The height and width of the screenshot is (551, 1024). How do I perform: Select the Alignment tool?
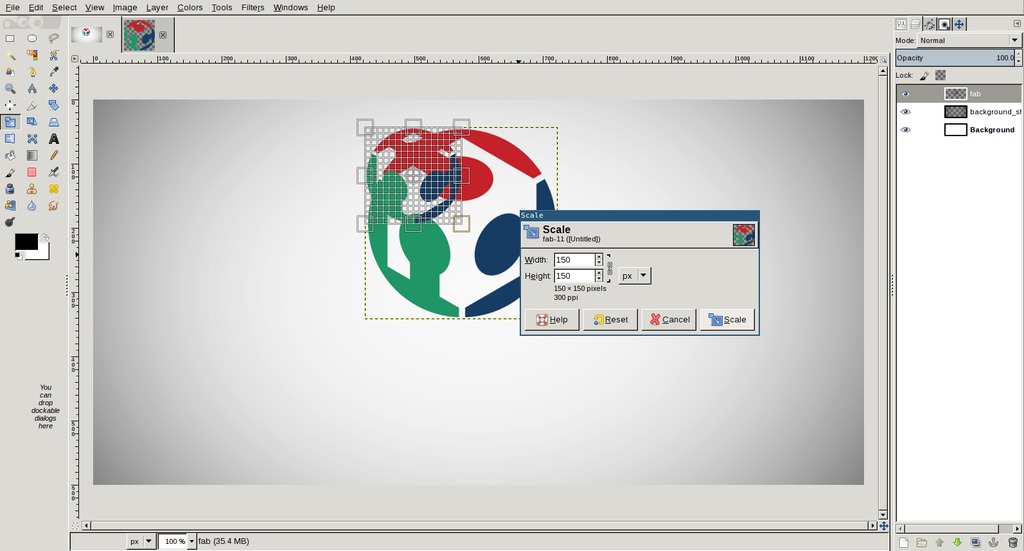(x=10, y=105)
